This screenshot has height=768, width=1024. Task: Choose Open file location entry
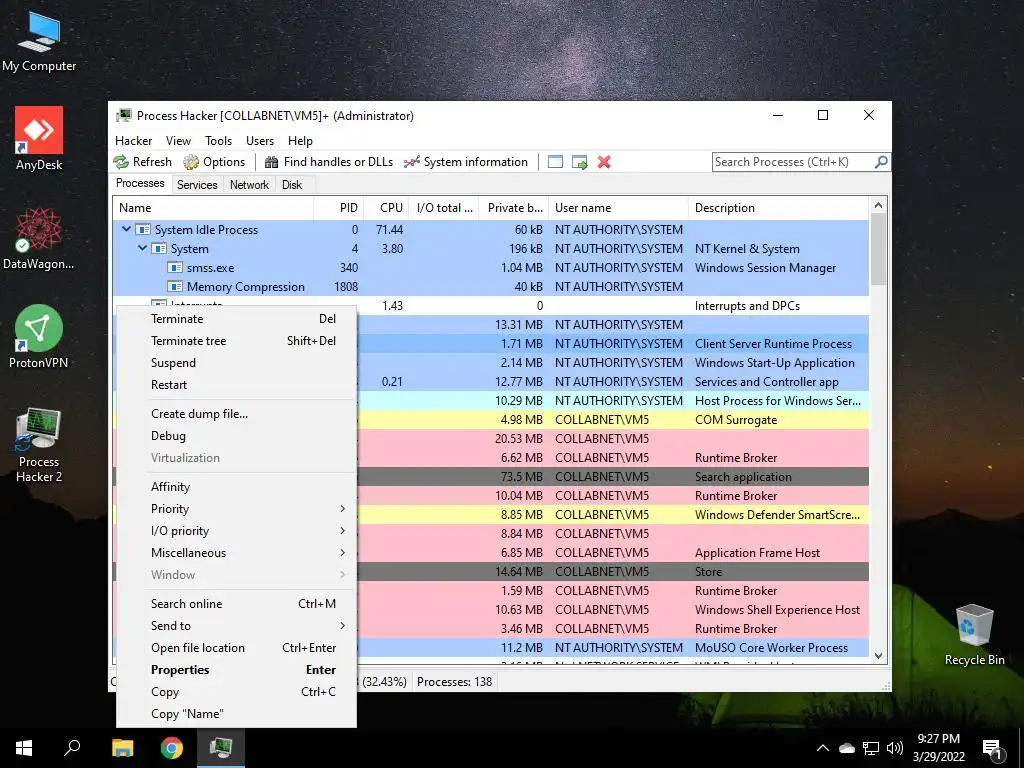[x=236, y=648]
